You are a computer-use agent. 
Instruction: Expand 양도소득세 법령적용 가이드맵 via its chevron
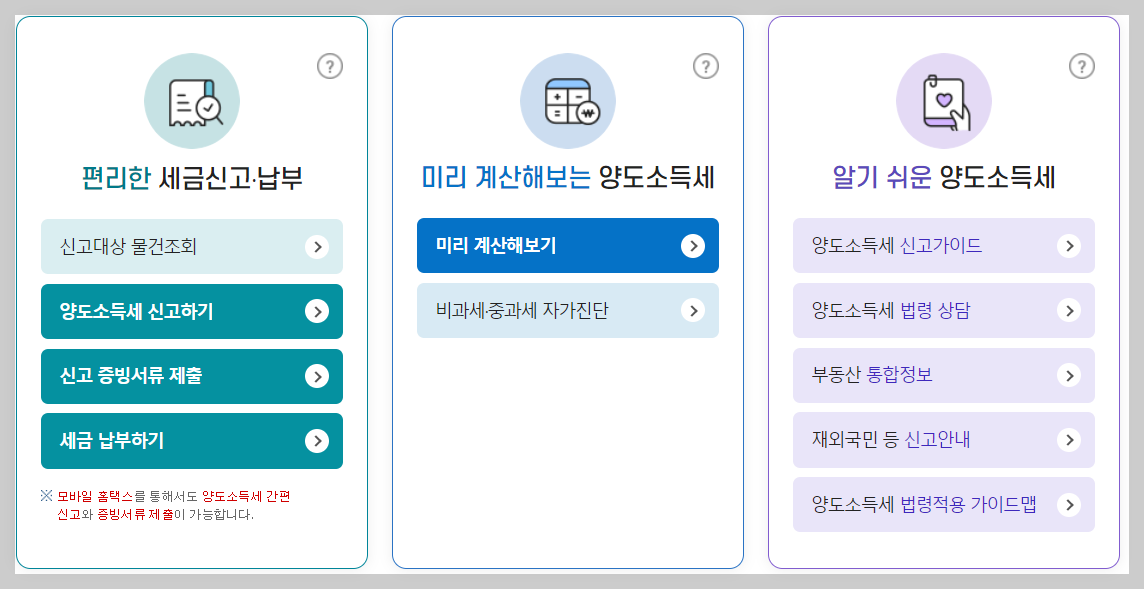pyautogui.click(x=1069, y=504)
